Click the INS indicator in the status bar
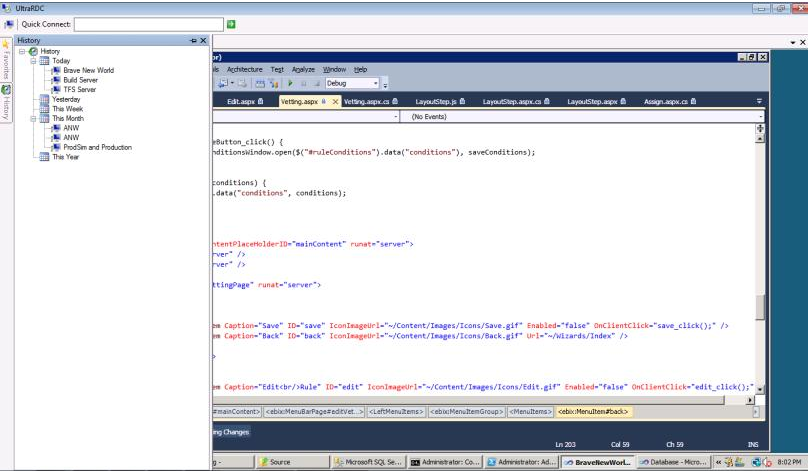The height and width of the screenshot is (471, 812). tap(753, 445)
